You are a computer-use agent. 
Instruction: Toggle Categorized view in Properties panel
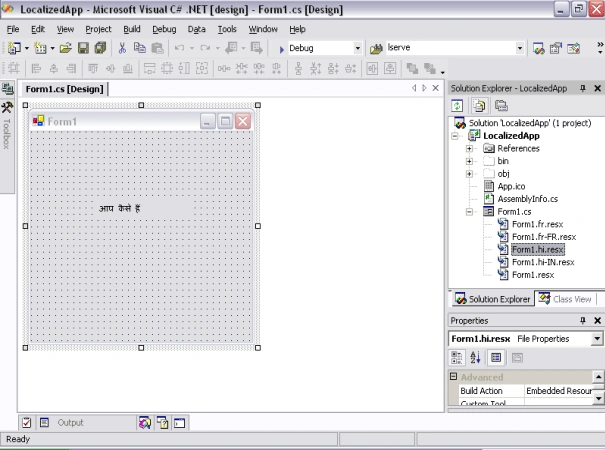click(457, 357)
